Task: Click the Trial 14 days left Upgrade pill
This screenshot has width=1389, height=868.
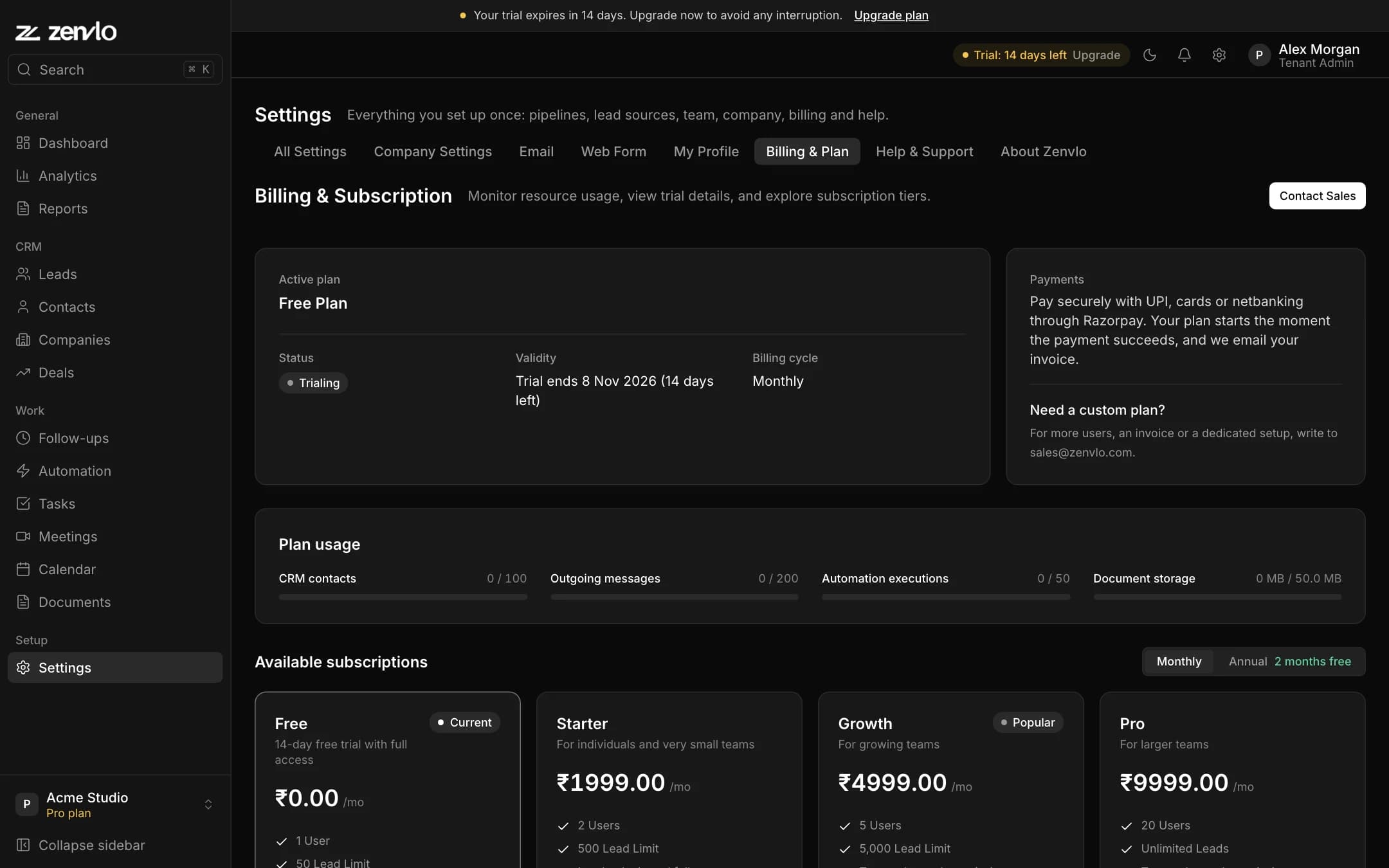Action: (1041, 55)
